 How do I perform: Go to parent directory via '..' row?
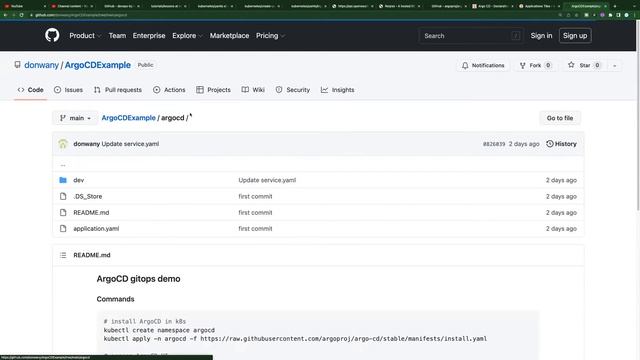(63, 165)
